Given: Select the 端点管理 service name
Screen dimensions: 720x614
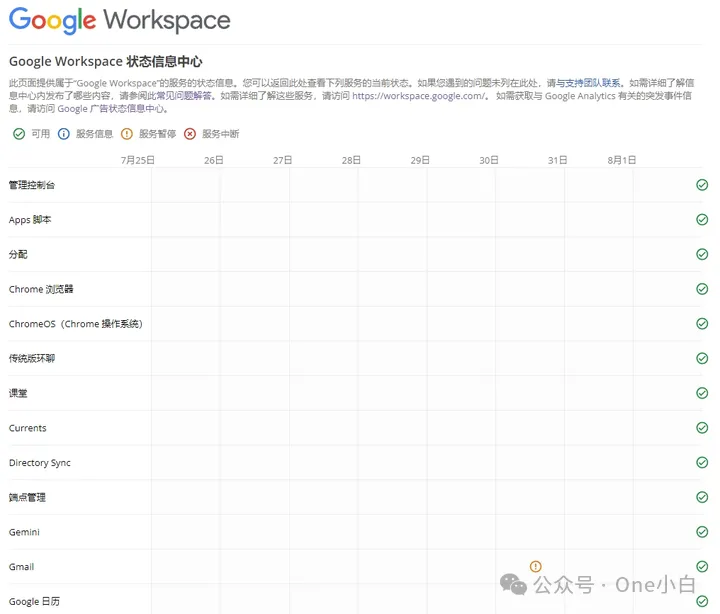Looking at the screenshot, I should click(x=27, y=497).
